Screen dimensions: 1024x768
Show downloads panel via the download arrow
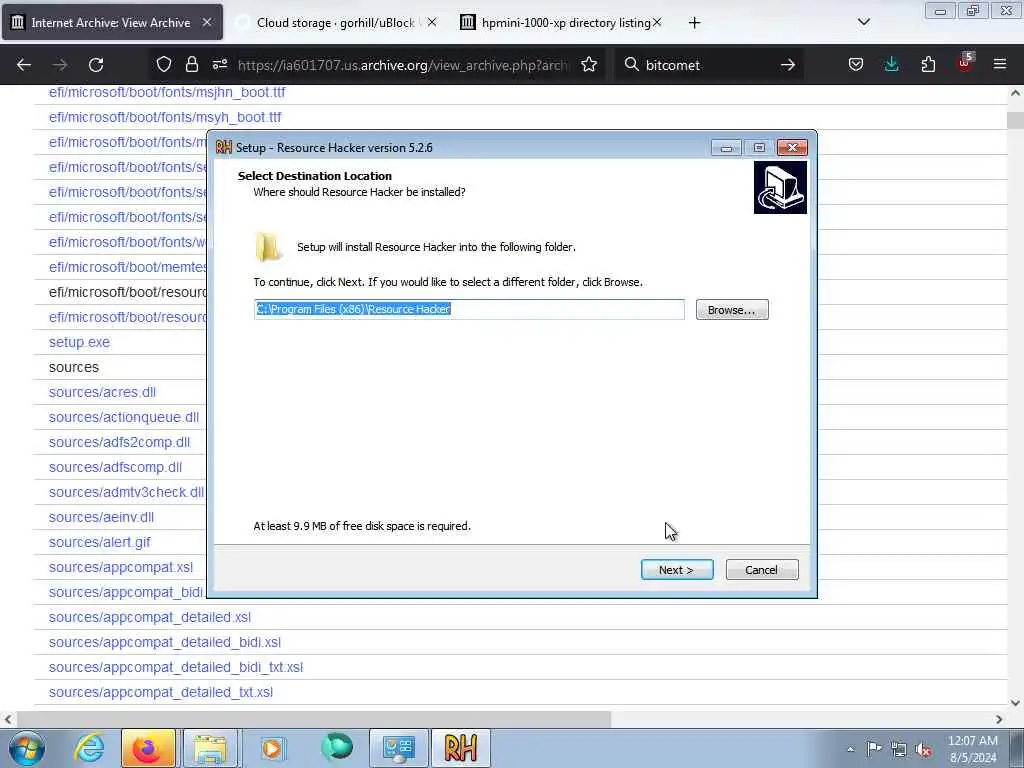point(891,64)
